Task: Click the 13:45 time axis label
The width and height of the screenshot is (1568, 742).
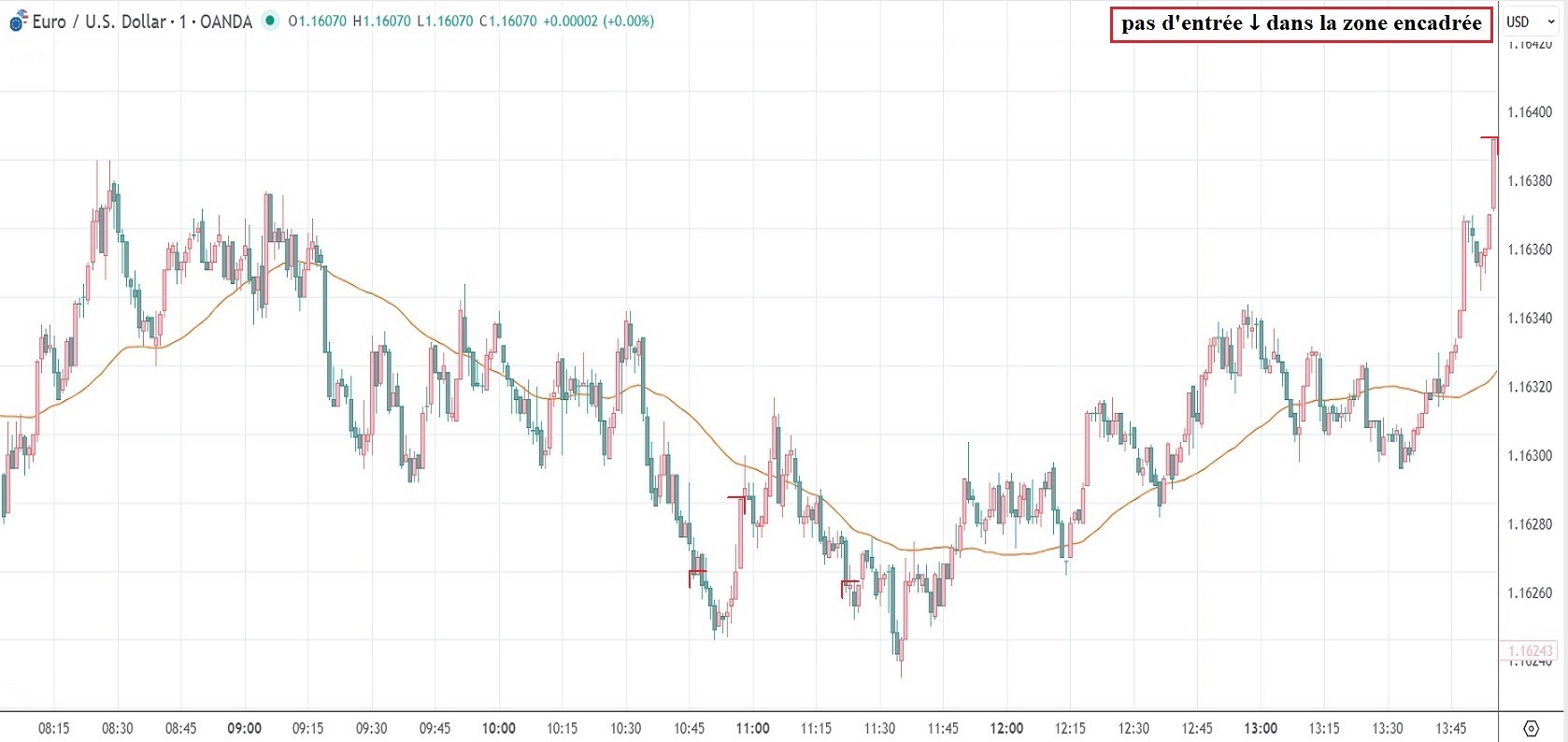Action: tap(1452, 729)
